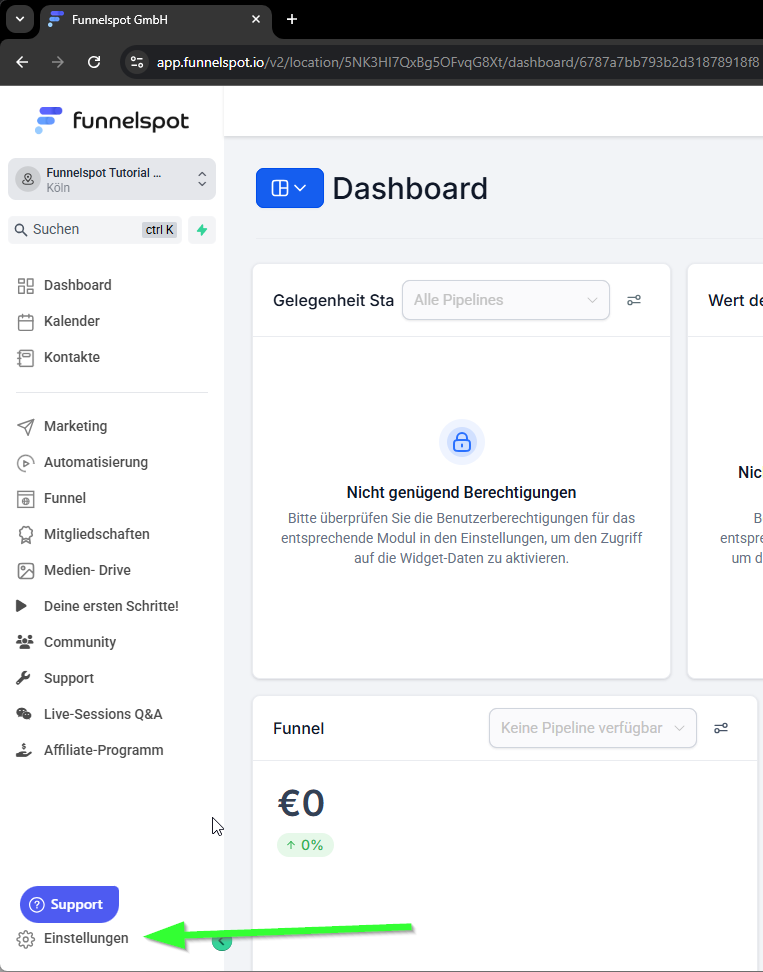Click the Dashboard page title
The image size is (763, 972).
point(410,188)
